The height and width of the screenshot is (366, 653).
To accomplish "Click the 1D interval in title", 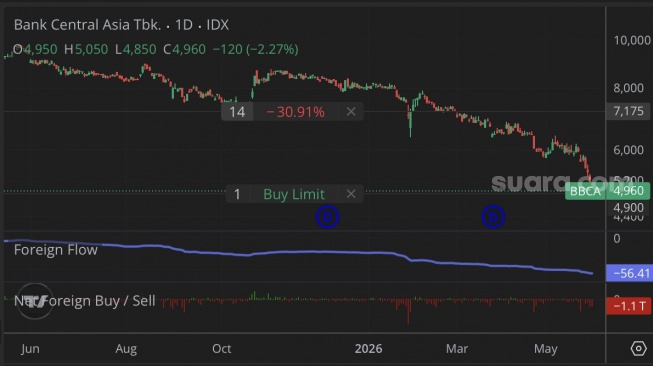I will 184,25.
